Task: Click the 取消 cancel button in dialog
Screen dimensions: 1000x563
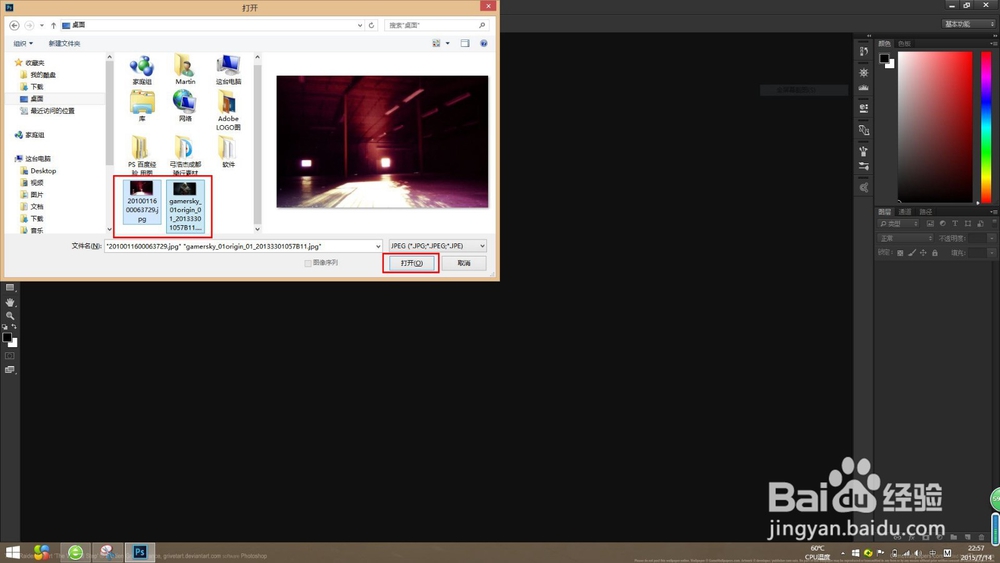Action: pyautogui.click(x=464, y=263)
